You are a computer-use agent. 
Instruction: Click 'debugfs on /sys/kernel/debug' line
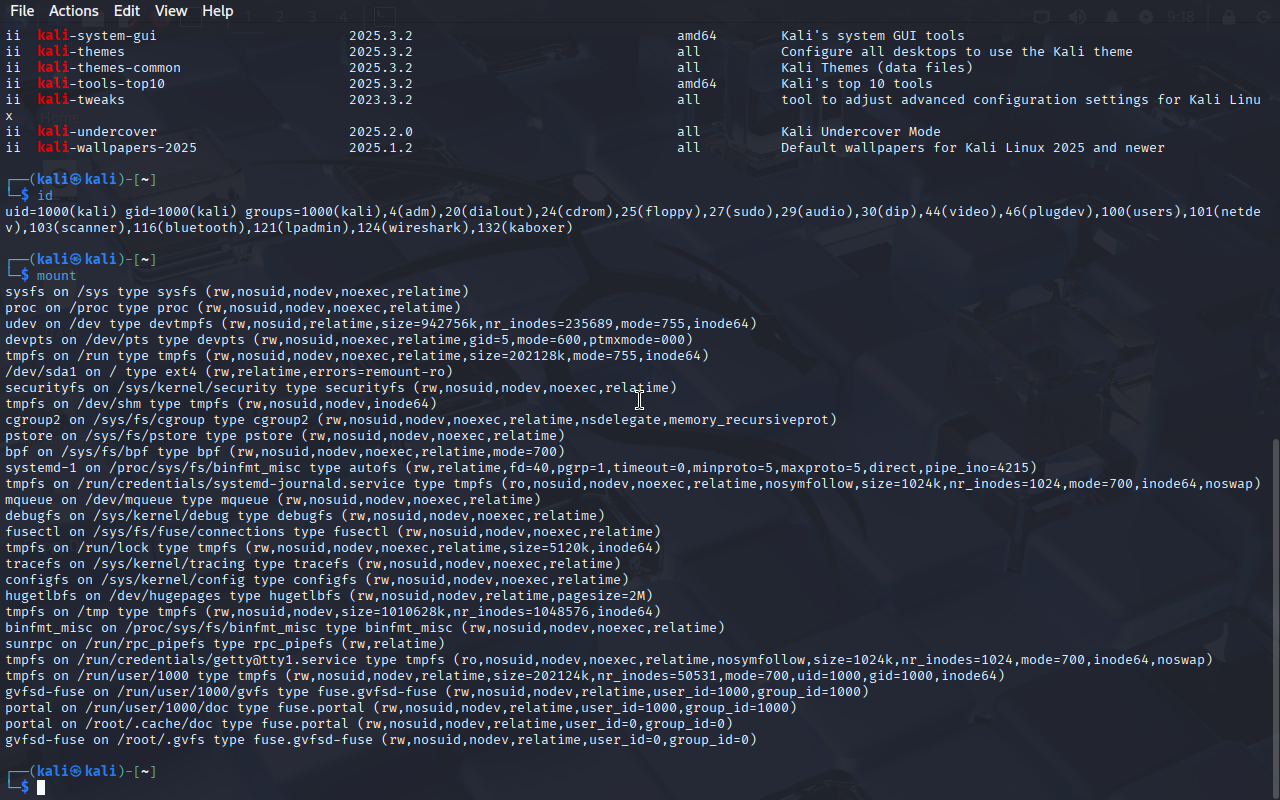click(x=305, y=516)
